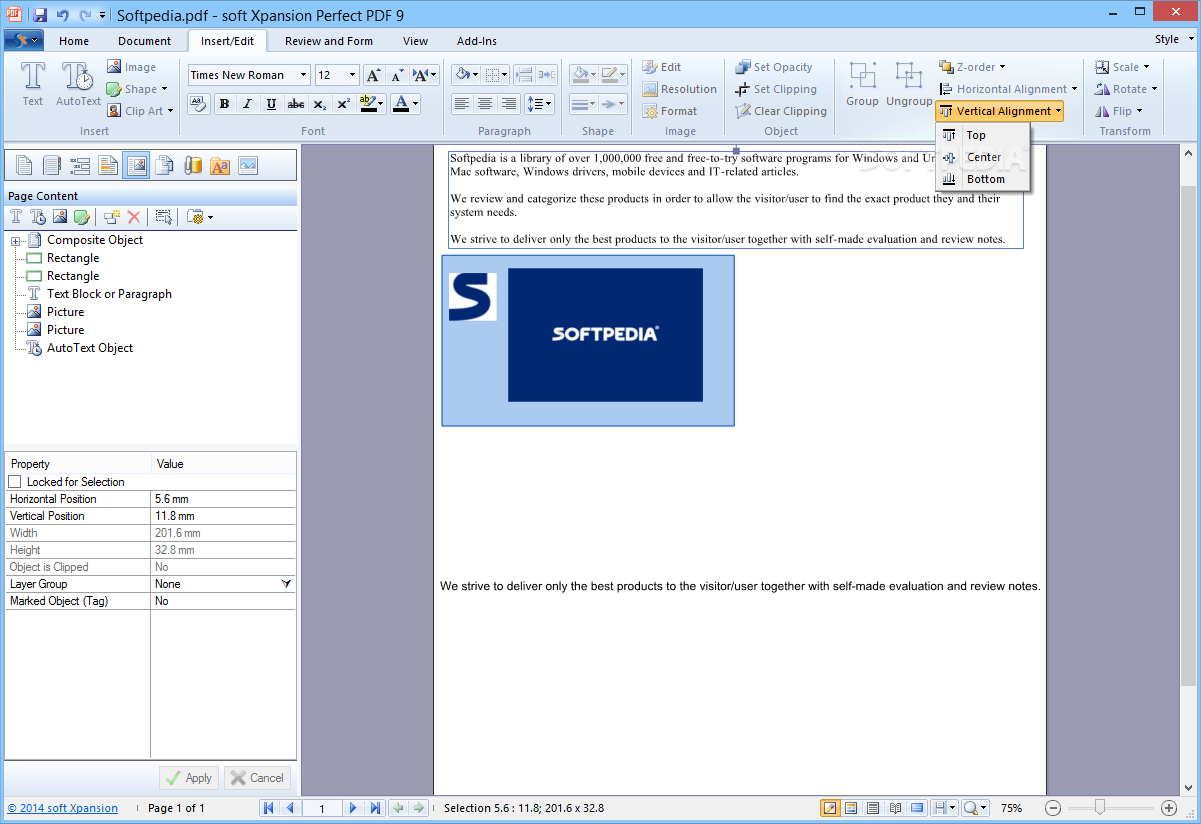Click image Format button

[669, 111]
